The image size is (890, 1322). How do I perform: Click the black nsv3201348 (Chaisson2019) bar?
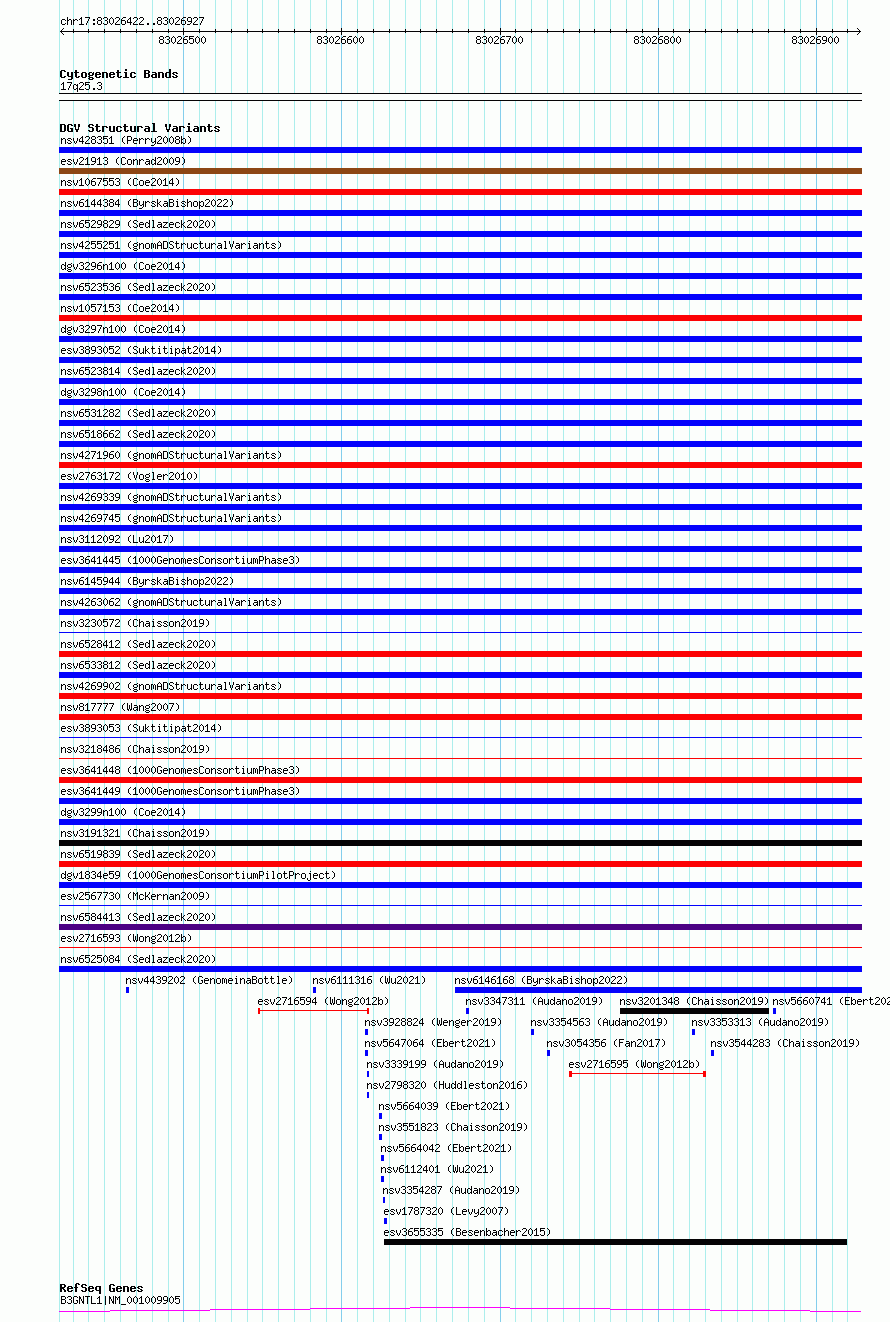pyautogui.click(x=694, y=1011)
